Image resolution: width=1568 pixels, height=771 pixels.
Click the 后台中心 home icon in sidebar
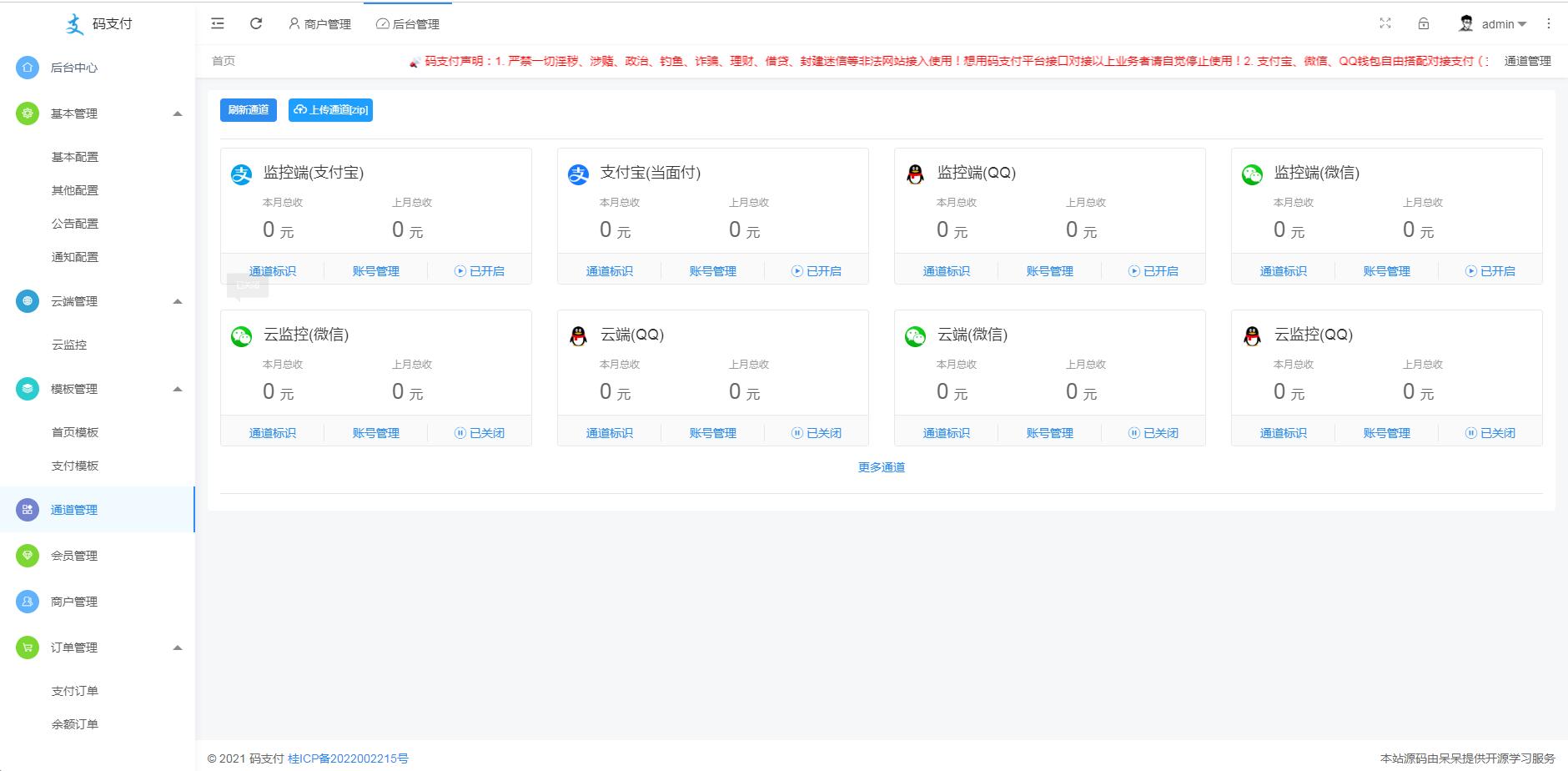tap(28, 68)
